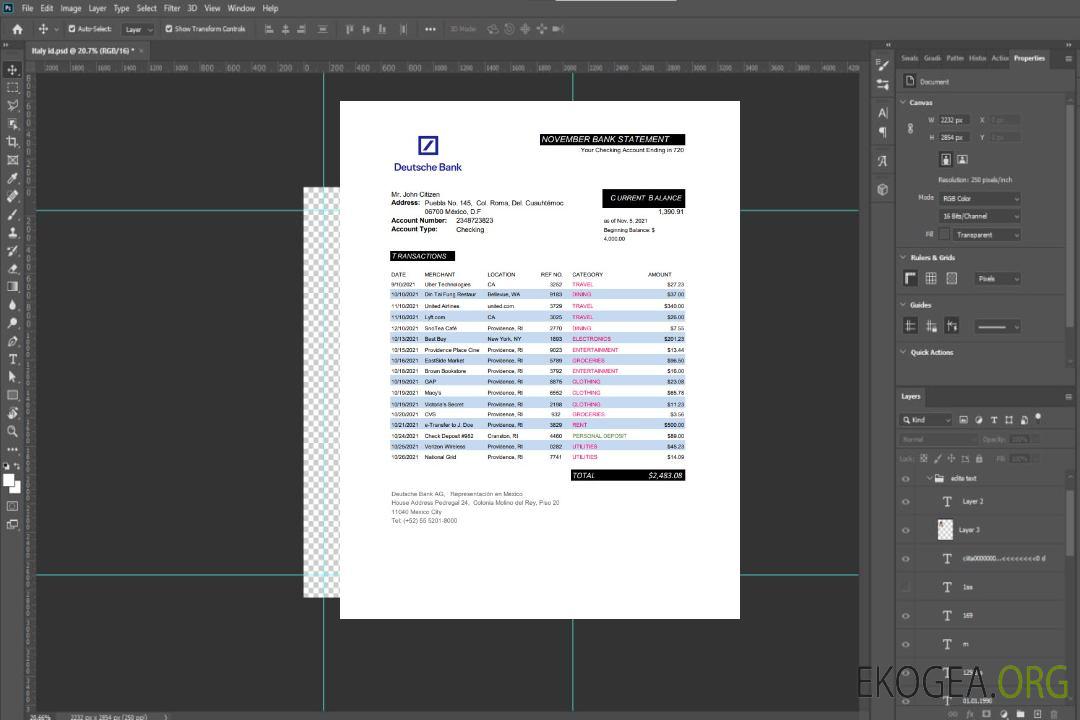
Task: Select the Crop tool
Action: (12, 142)
